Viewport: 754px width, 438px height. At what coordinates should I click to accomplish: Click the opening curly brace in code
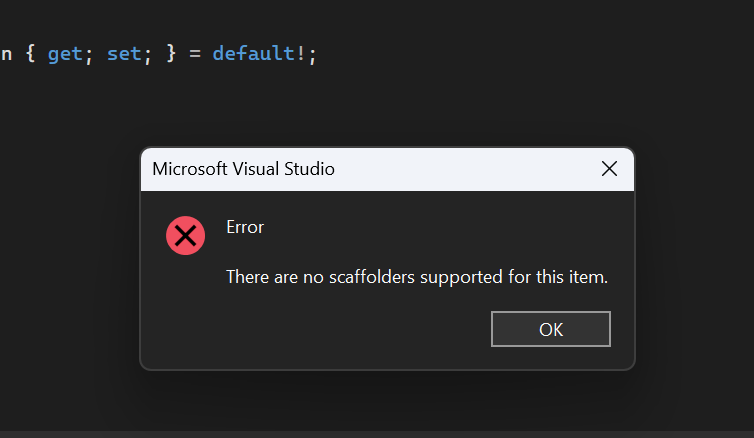pyautogui.click(x=30, y=53)
